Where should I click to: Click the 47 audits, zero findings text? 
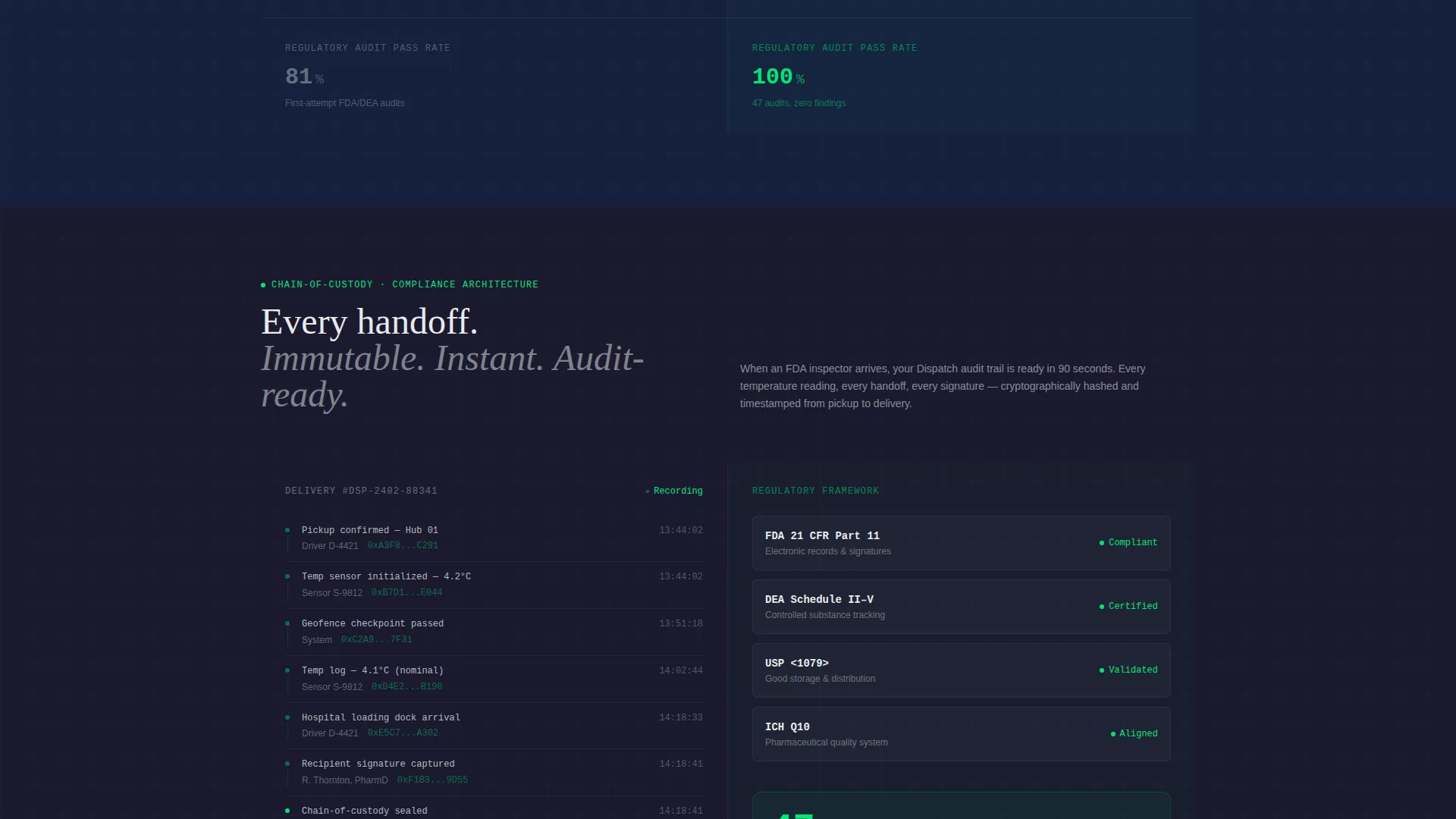pos(799,103)
